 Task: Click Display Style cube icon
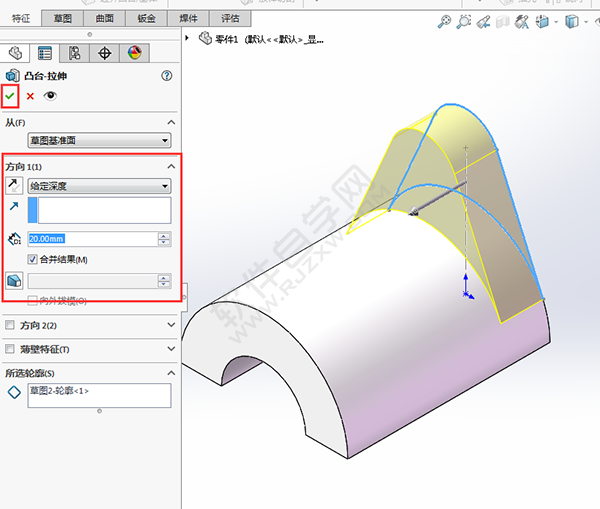tap(572, 21)
